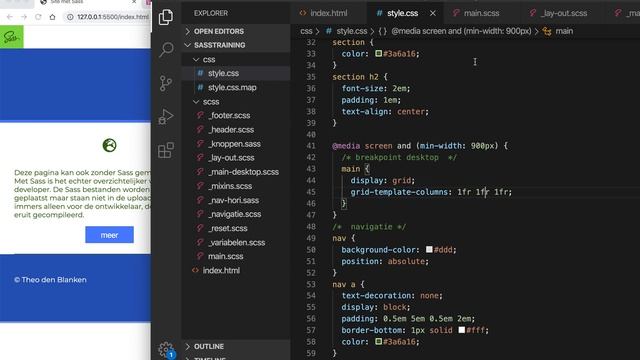The width and height of the screenshot is (640, 360).
Task: Select the style.css editor tab
Action: click(402, 13)
